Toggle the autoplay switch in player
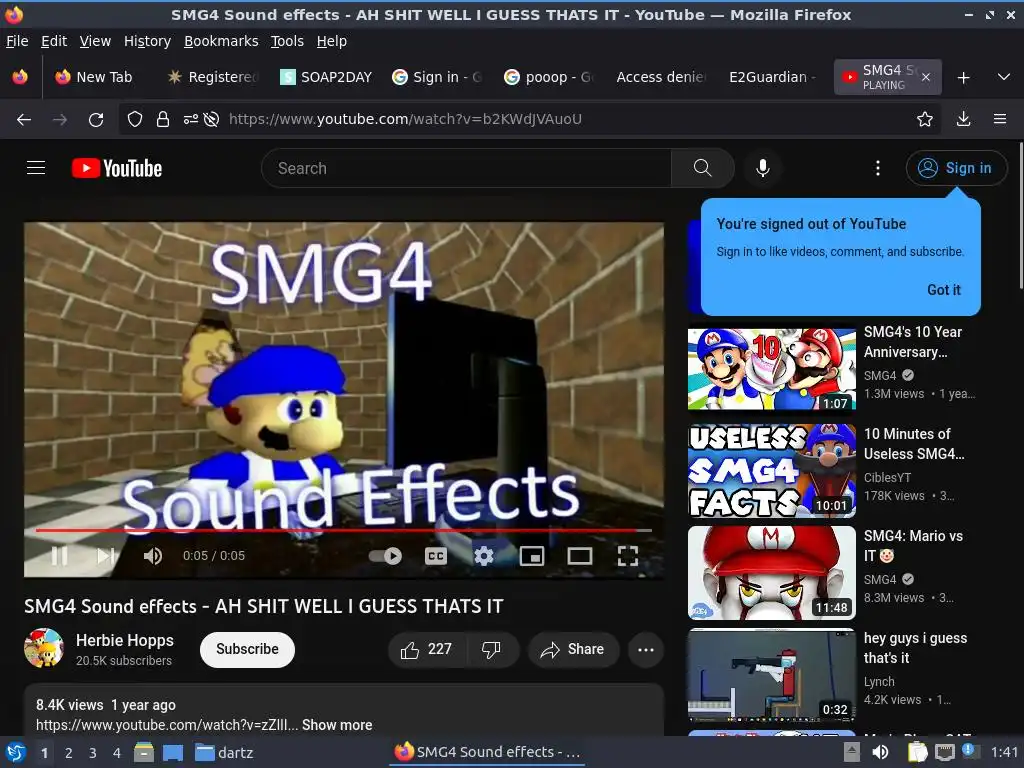Viewport: 1024px width, 768px height. tap(385, 556)
